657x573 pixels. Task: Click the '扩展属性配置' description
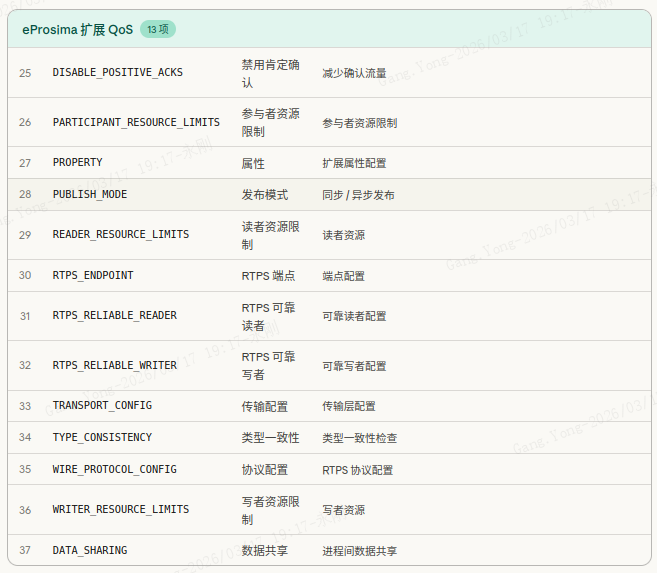click(x=354, y=163)
